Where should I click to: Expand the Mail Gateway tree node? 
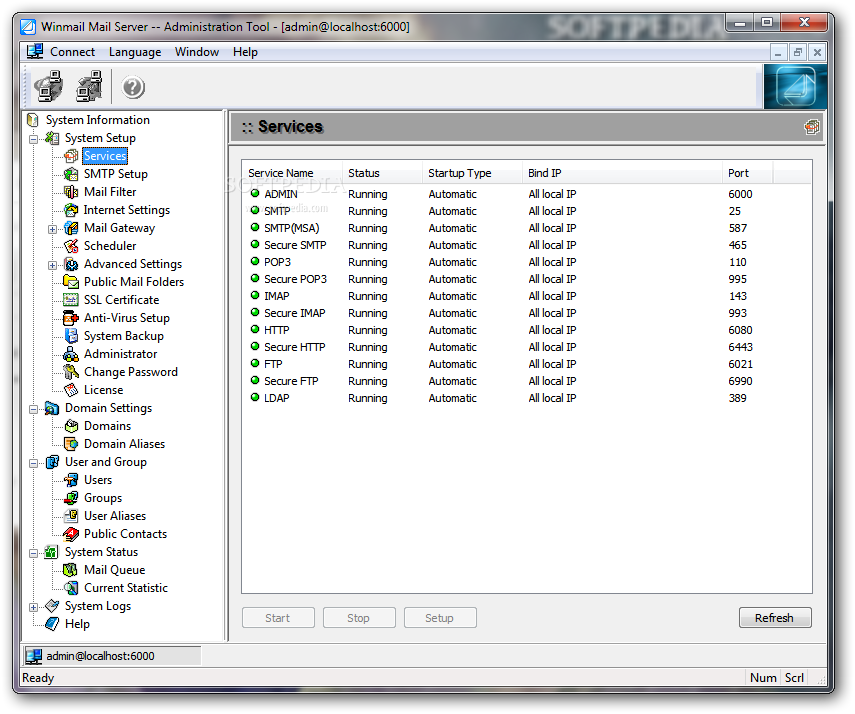[52, 229]
